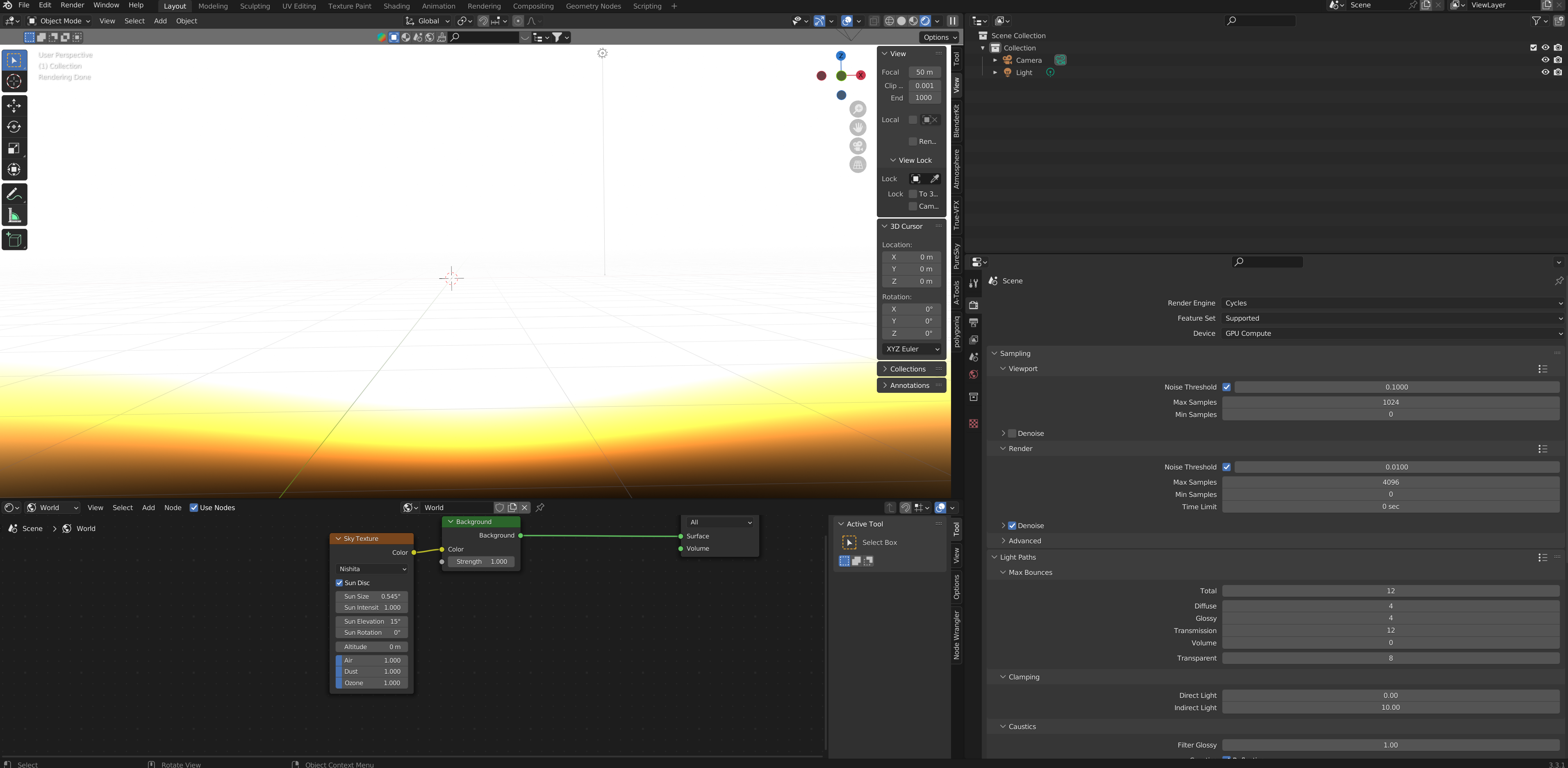Click the Options button in viewport
1568x768 pixels.
(938, 37)
